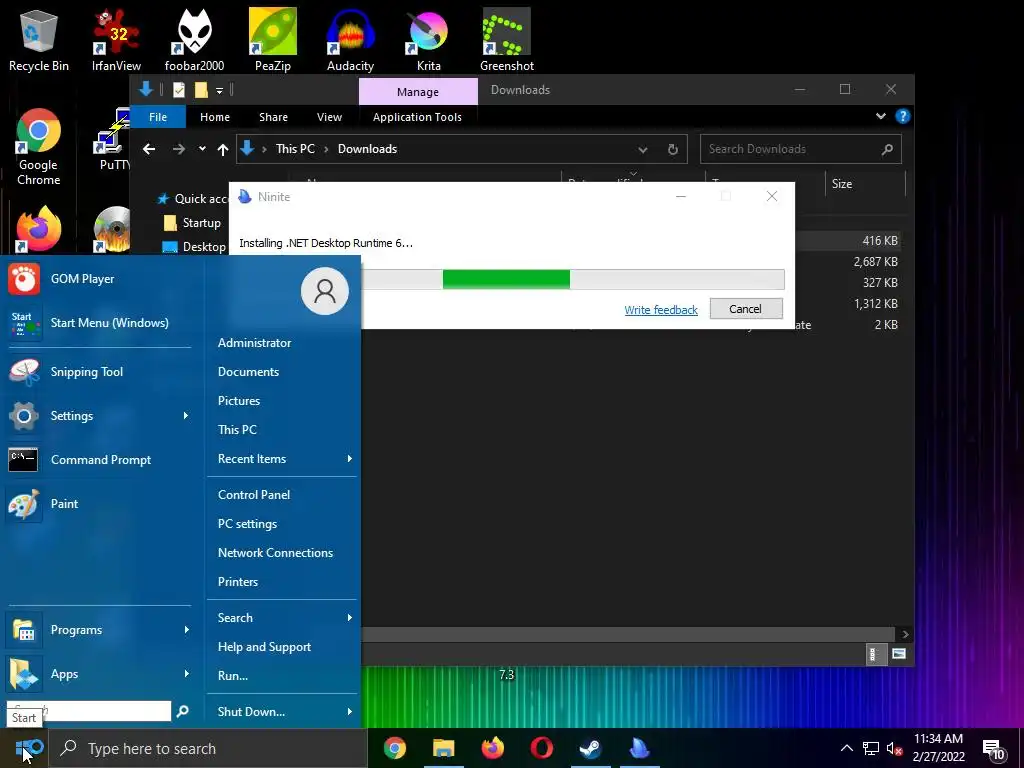This screenshot has width=1024, height=768.
Task: Open Network Connections from start menu
Action: 275,552
